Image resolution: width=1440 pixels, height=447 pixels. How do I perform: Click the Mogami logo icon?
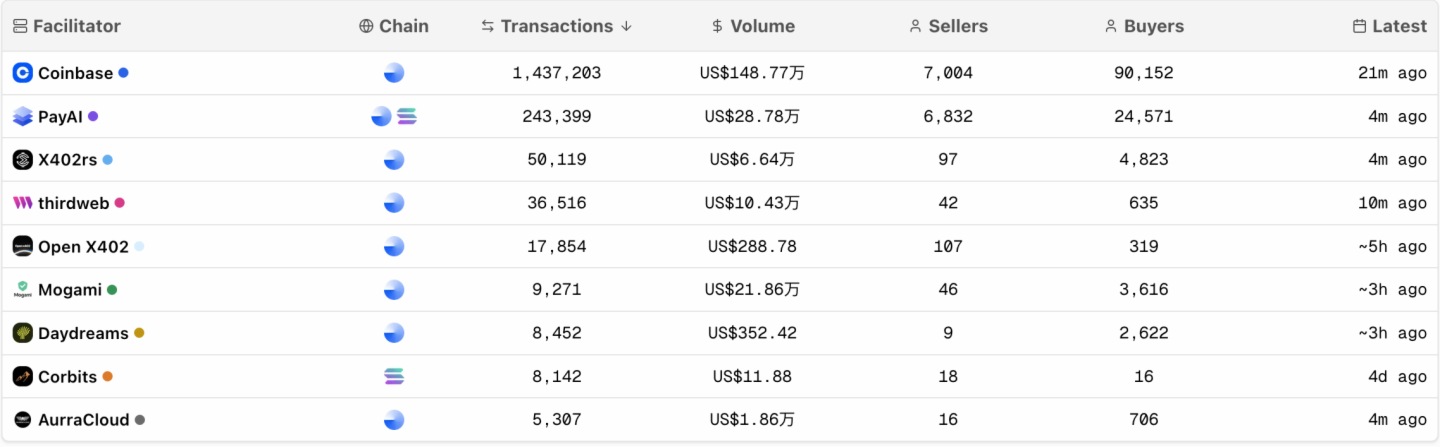22,290
